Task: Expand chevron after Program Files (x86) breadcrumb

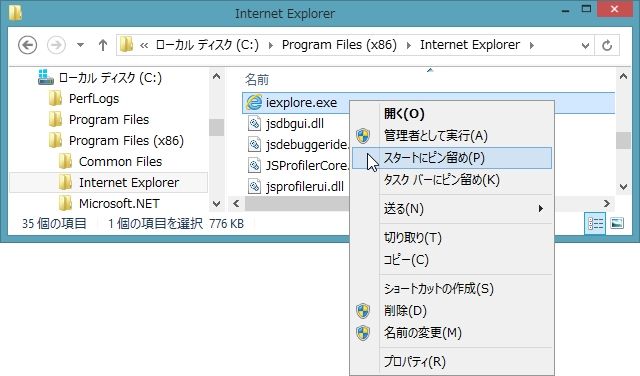Action: pyautogui.click(x=408, y=45)
